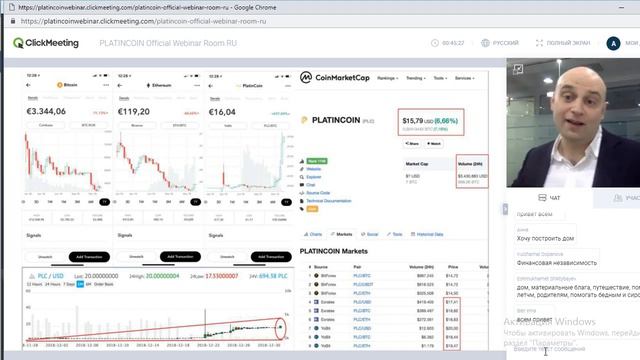Screen dimensions: 640x360
Task: Switch to the ЧАТ tab
Action: [549, 198]
